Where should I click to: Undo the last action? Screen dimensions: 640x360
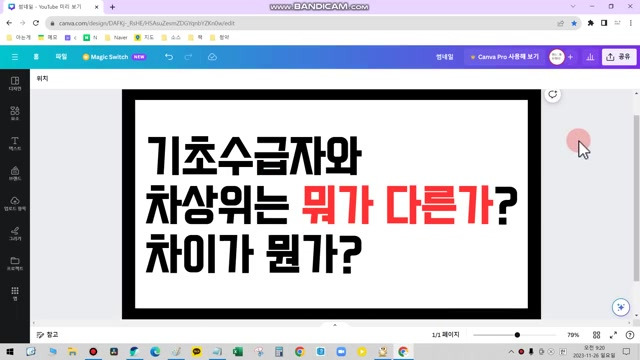[x=169, y=57]
